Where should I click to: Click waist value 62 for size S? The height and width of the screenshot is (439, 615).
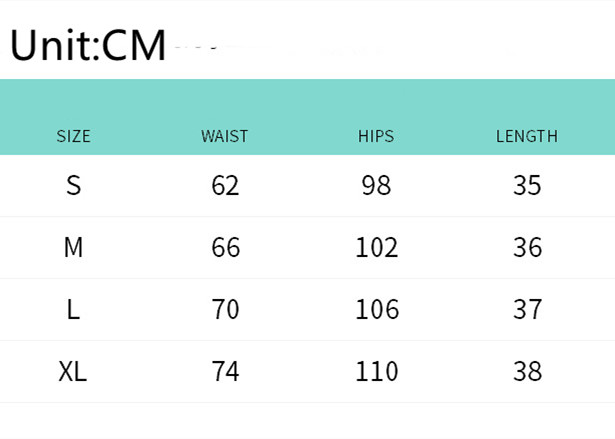[226, 185]
